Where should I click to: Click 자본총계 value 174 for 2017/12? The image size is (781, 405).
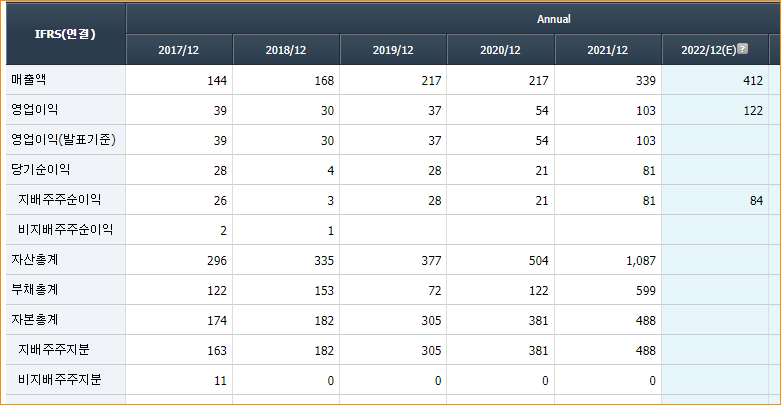(217, 320)
